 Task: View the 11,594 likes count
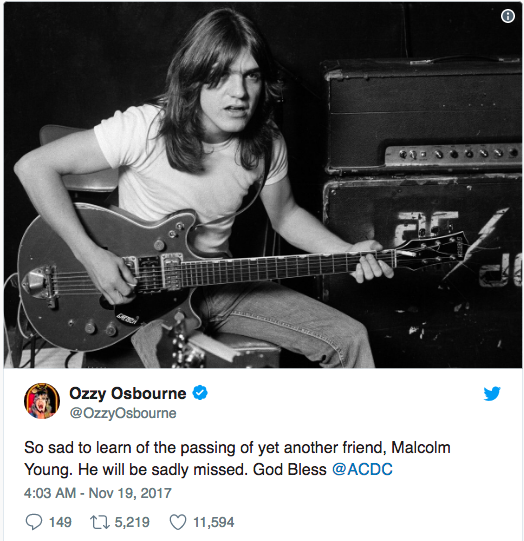(x=214, y=522)
